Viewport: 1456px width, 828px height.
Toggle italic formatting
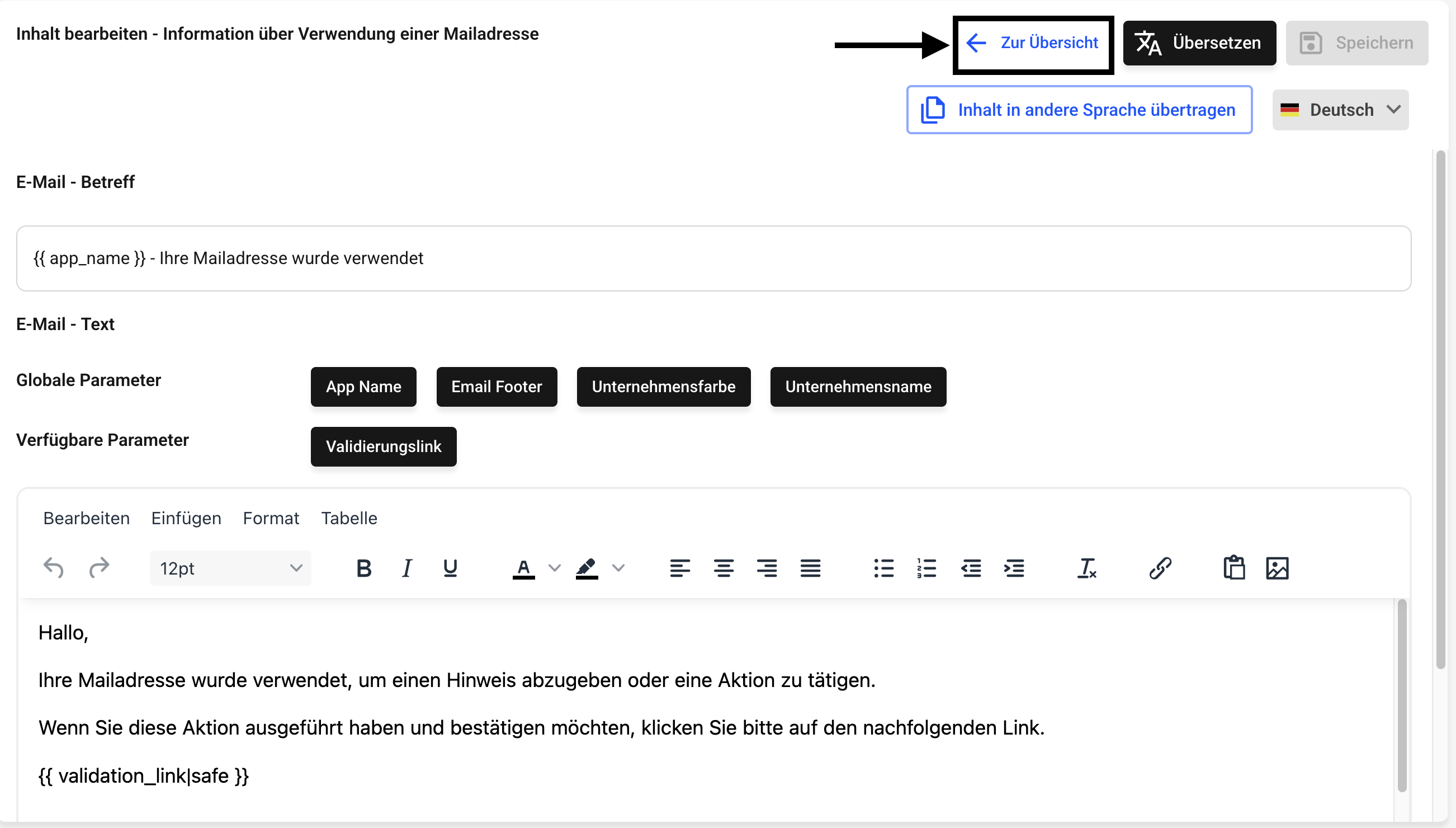(x=406, y=568)
